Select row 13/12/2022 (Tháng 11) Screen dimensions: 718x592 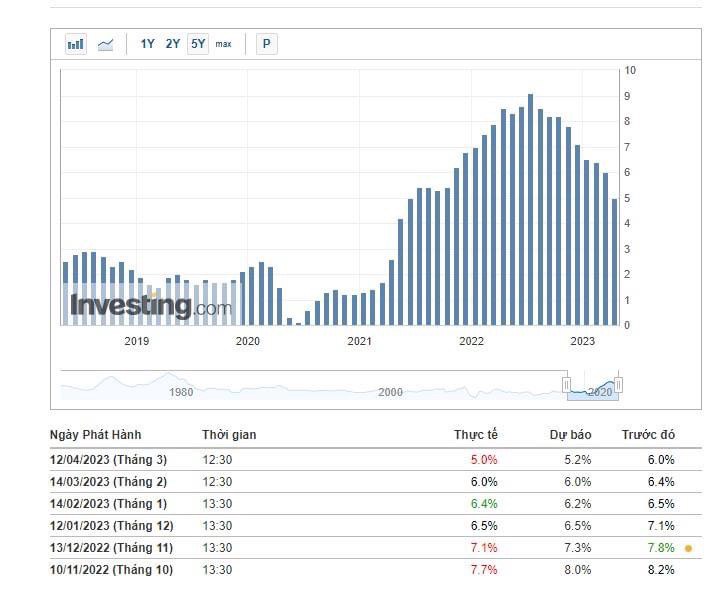[x=375, y=548]
